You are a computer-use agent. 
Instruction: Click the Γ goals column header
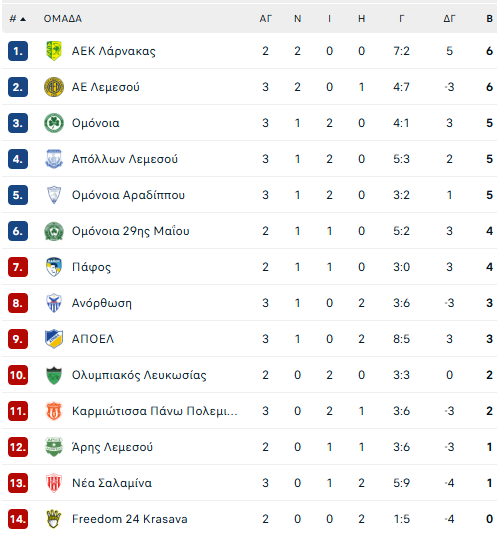[x=402, y=18]
